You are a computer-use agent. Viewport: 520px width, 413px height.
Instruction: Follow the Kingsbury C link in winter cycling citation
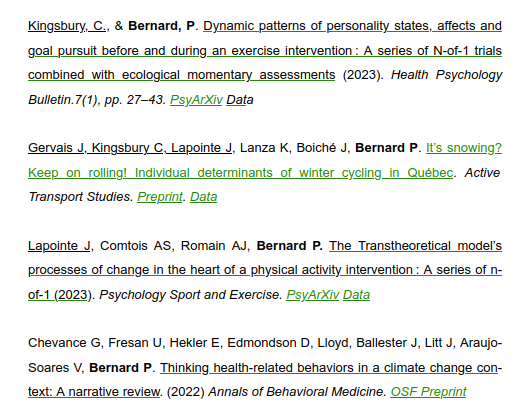[x=127, y=148]
